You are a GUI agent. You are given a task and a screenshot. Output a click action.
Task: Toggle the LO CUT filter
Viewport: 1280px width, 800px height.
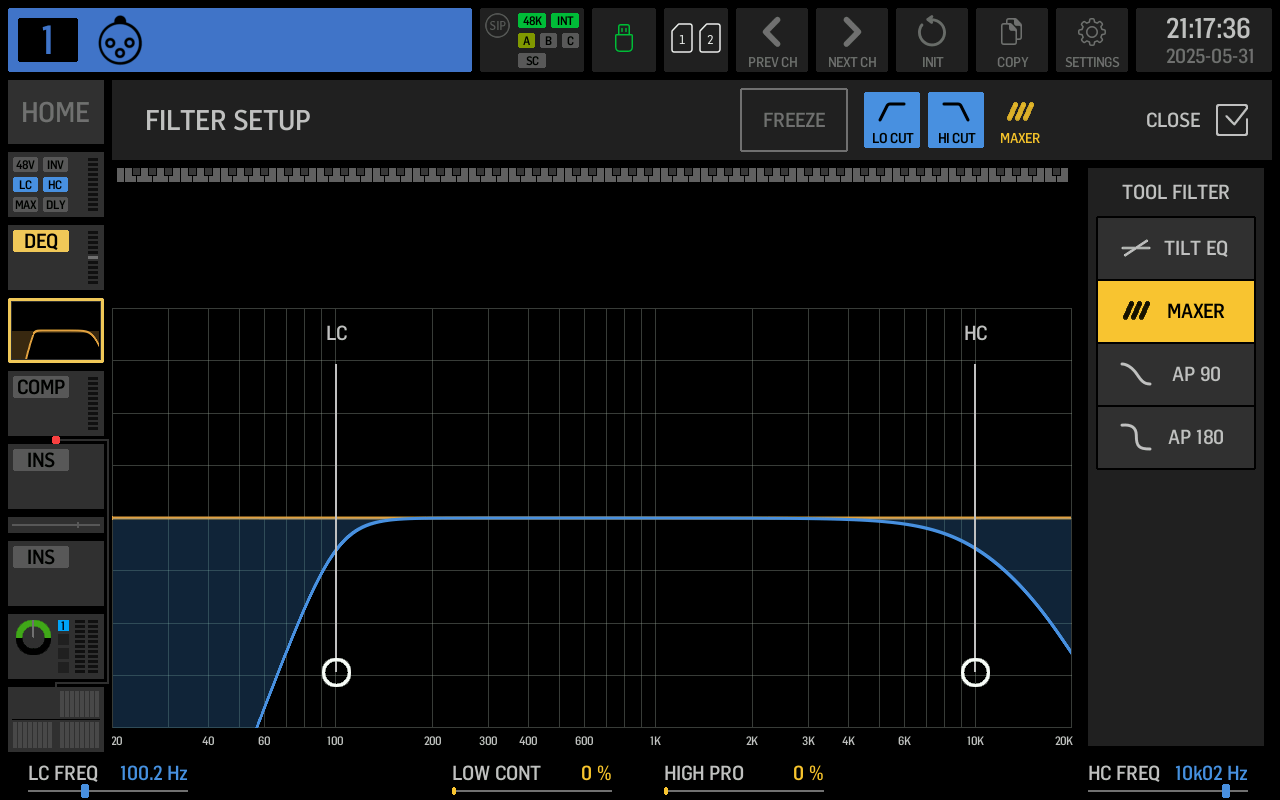pos(892,120)
